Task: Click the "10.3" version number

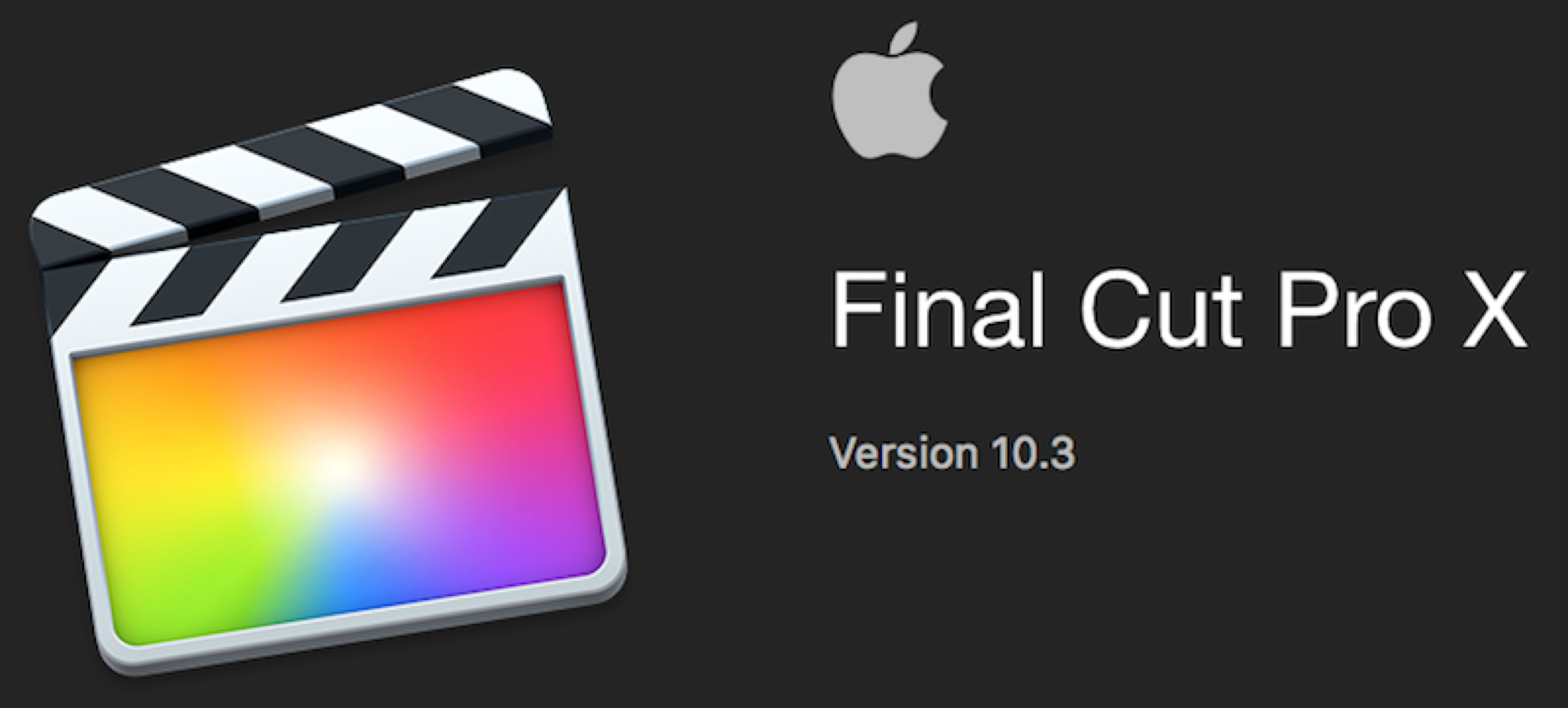Action: click(x=1033, y=453)
